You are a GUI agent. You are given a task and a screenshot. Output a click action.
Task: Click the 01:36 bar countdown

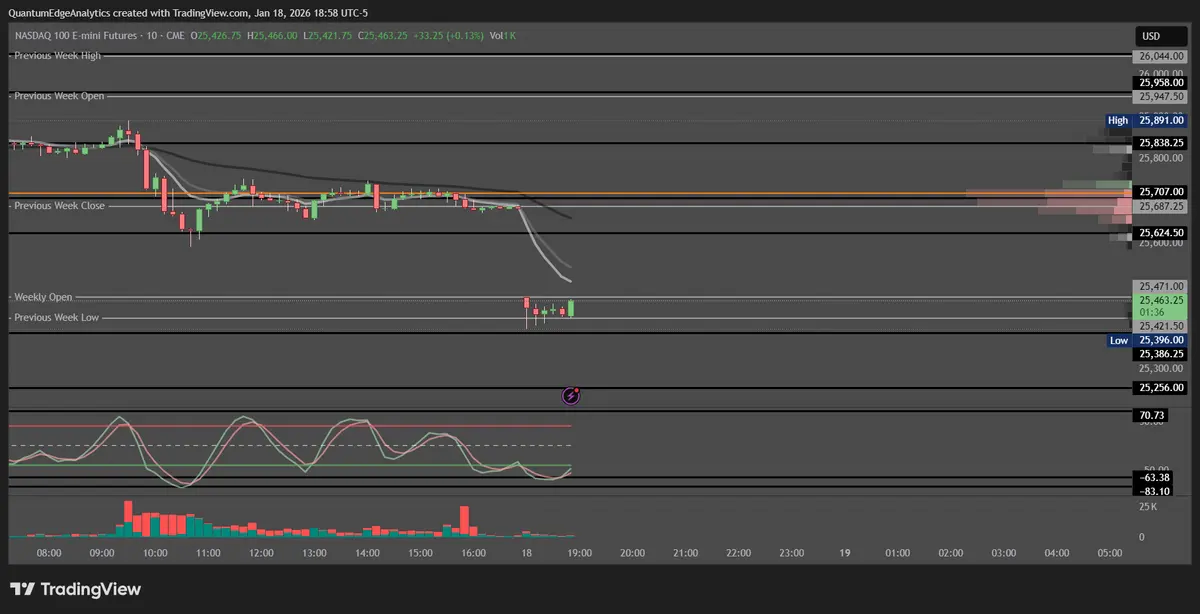(x=1151, y=312)
